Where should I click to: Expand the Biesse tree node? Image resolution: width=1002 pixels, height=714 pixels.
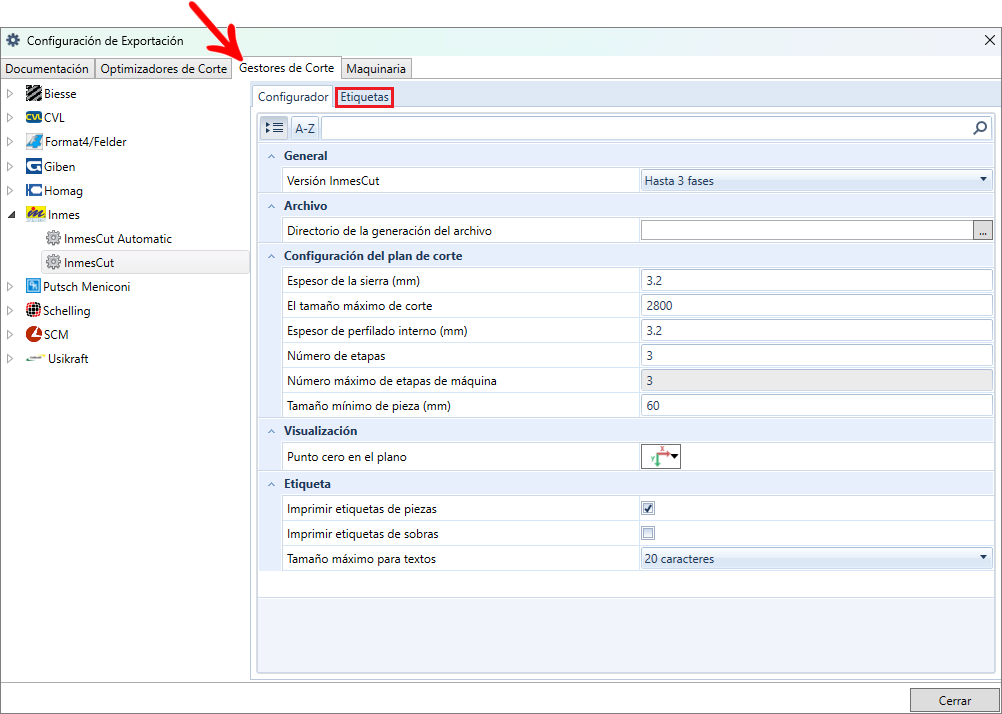(10, 94)
